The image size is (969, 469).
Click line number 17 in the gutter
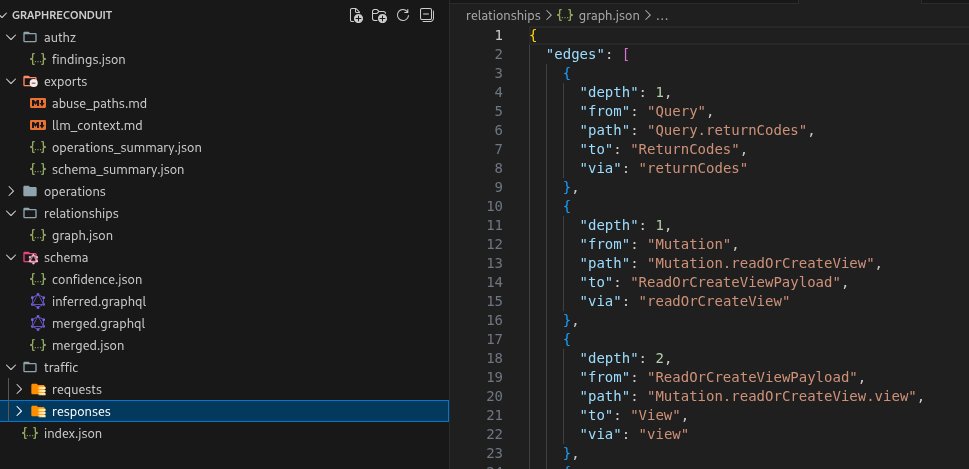tap(496, 339)
